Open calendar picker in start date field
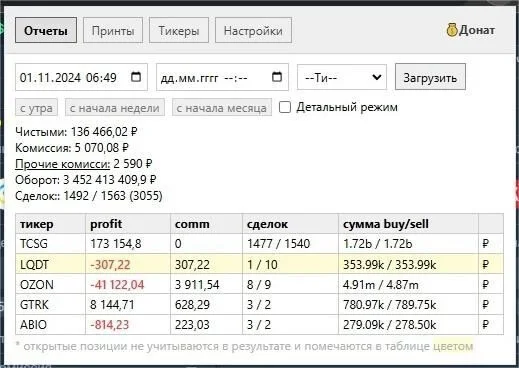The width and height of the screenshot is (519, 368). (136, 77)
